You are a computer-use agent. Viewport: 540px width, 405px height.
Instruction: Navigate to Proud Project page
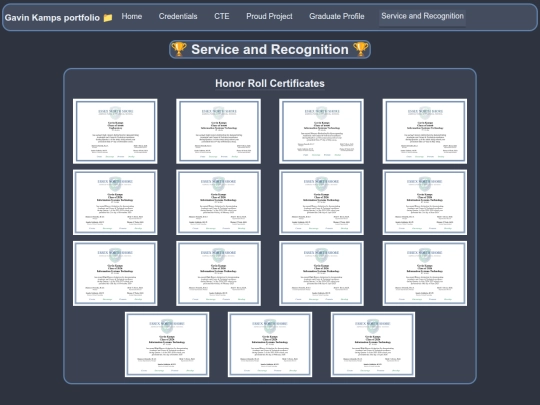point(269,17)
